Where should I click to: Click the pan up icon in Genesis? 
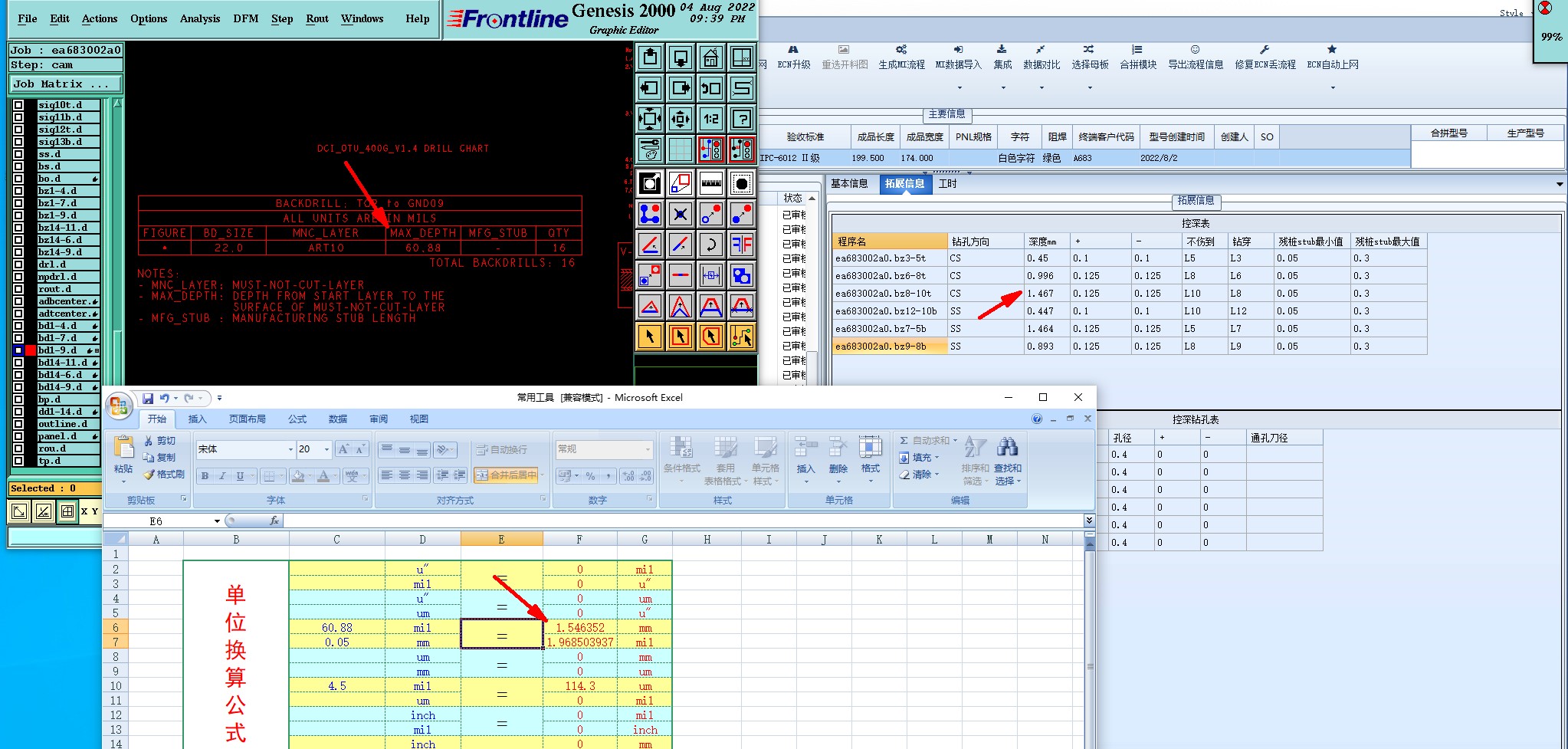[650, 57]
